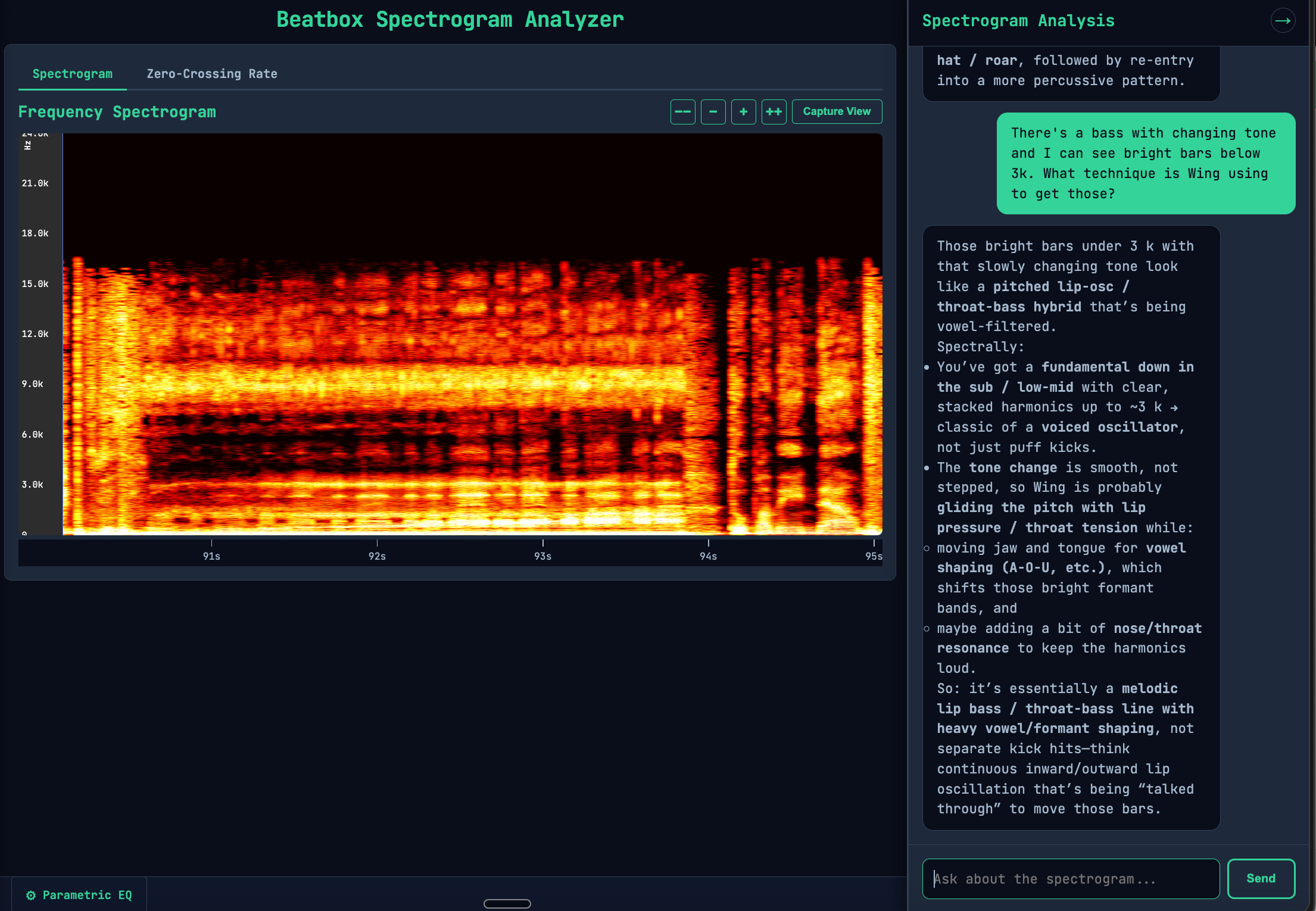Send the chat message
This screenshot has width=1316, height=911.
(1261, 878)
